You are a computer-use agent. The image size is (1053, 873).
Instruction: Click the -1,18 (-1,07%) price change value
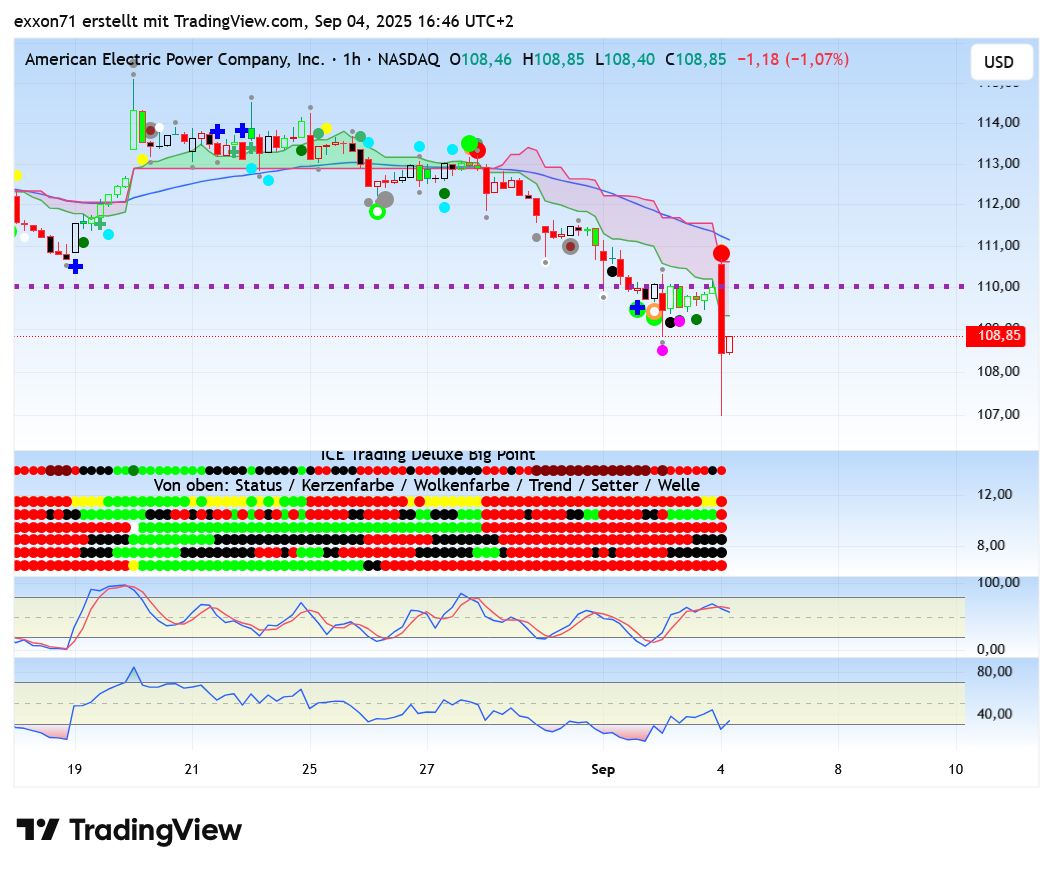792,60
